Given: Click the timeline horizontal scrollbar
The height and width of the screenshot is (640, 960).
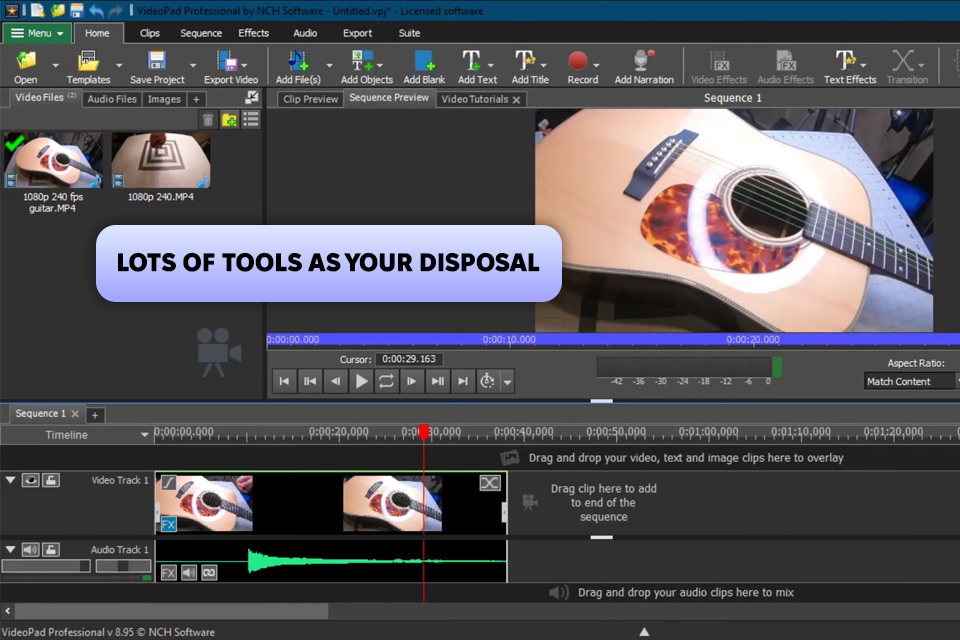Looking at the screenshot, I should [171, 611].
